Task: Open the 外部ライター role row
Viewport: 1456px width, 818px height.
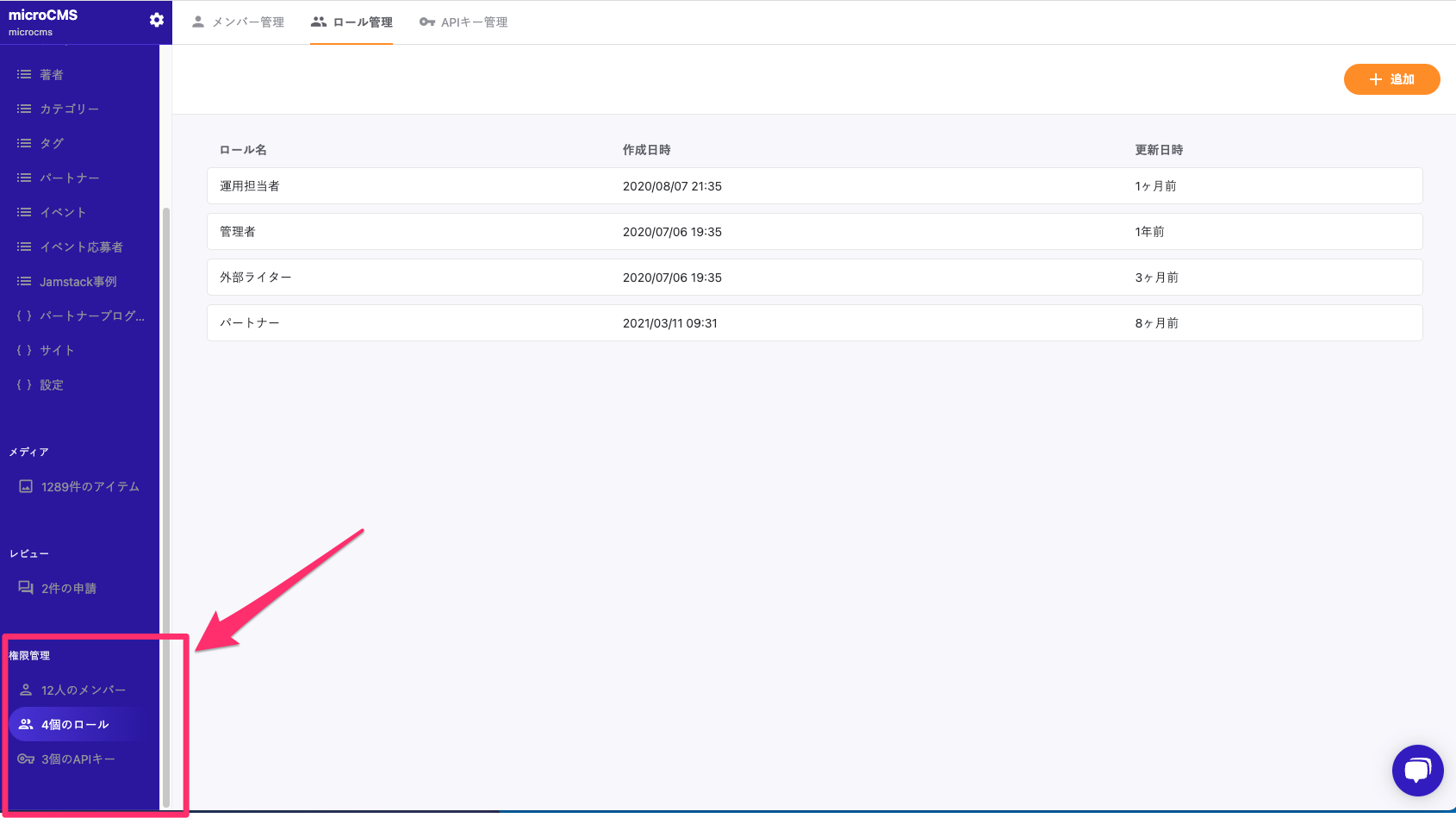Action: coord(814,278)
